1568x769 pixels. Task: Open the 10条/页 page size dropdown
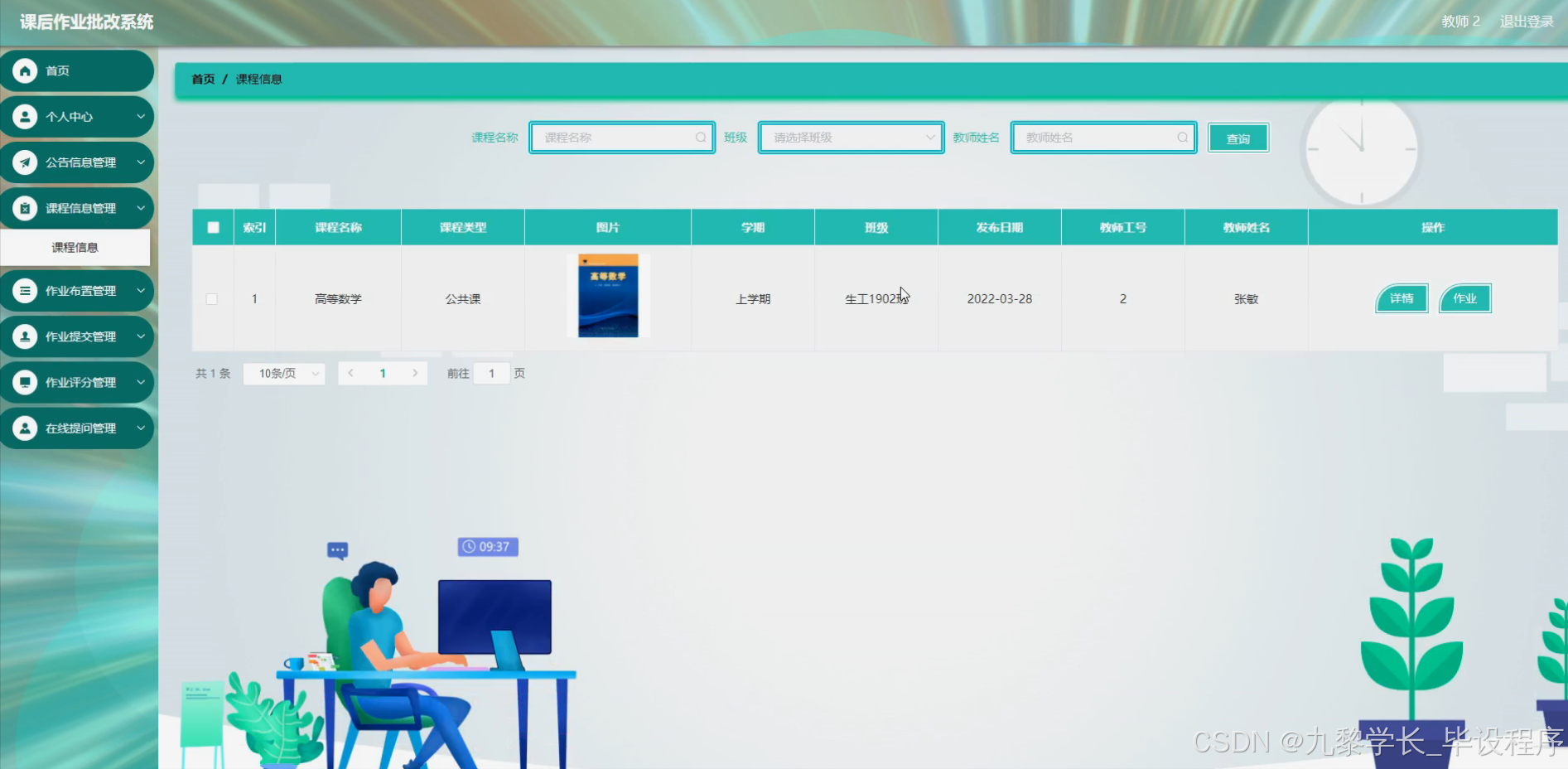coord(284,374)
